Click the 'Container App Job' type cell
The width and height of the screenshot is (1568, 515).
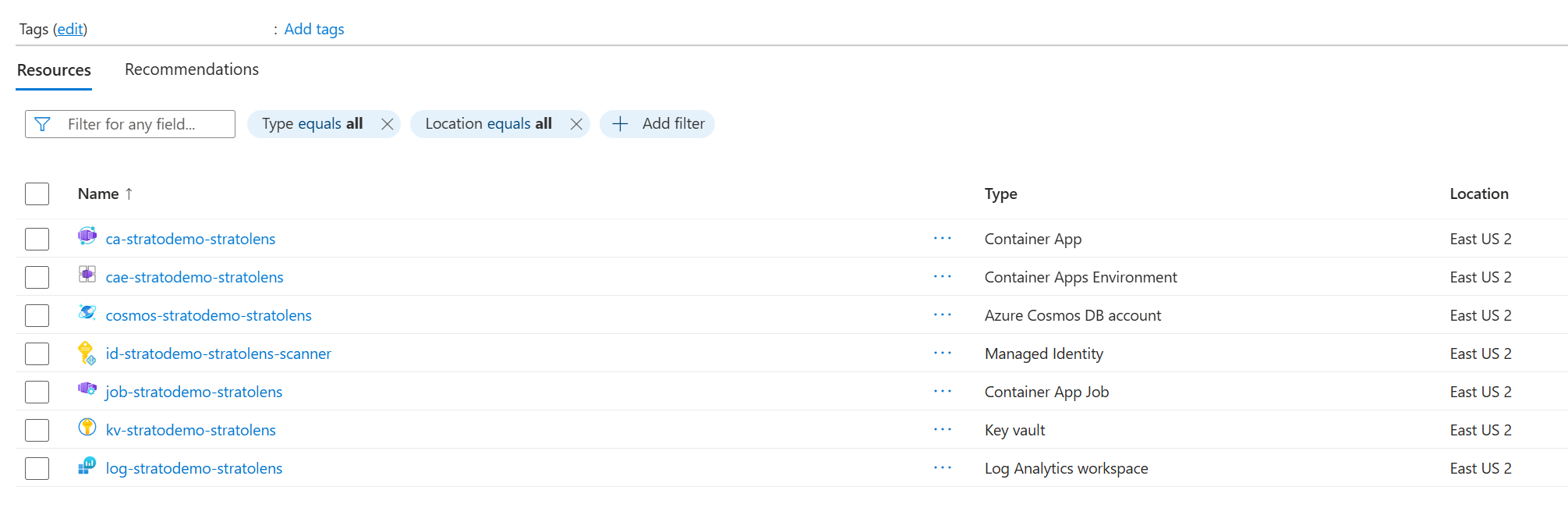[x=1046, y=392]
